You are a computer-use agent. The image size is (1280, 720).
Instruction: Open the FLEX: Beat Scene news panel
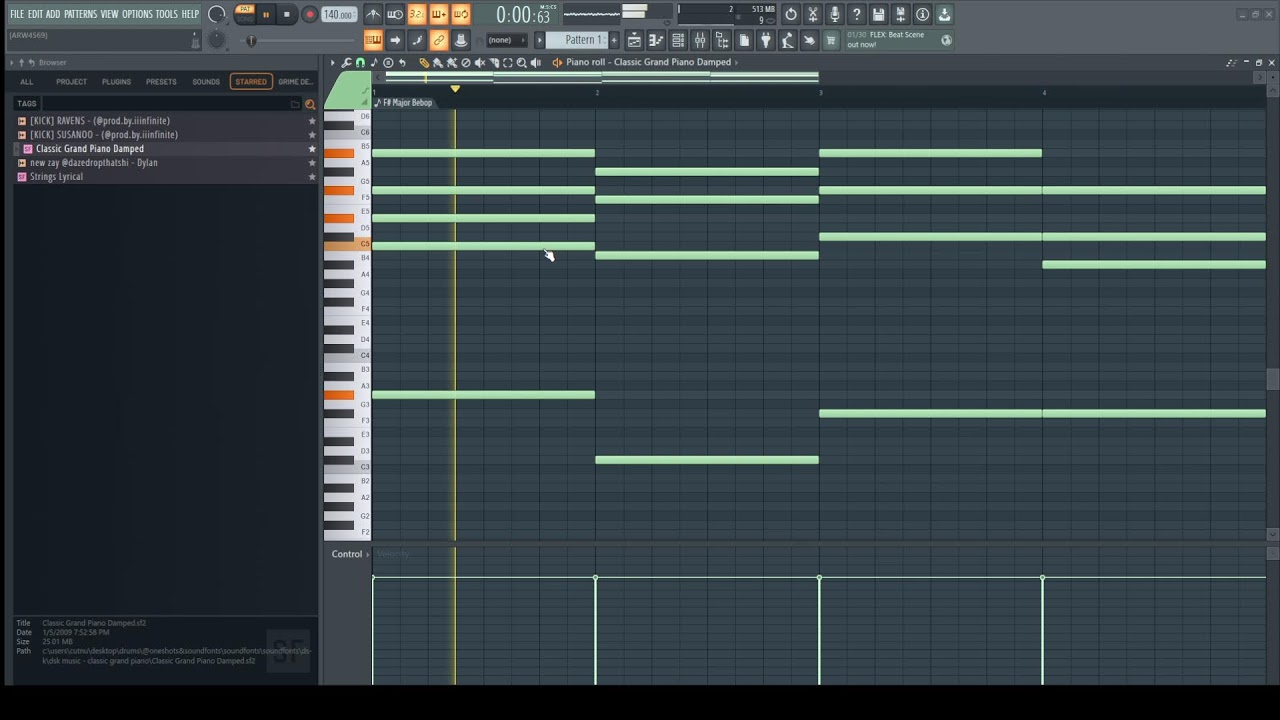898,40
